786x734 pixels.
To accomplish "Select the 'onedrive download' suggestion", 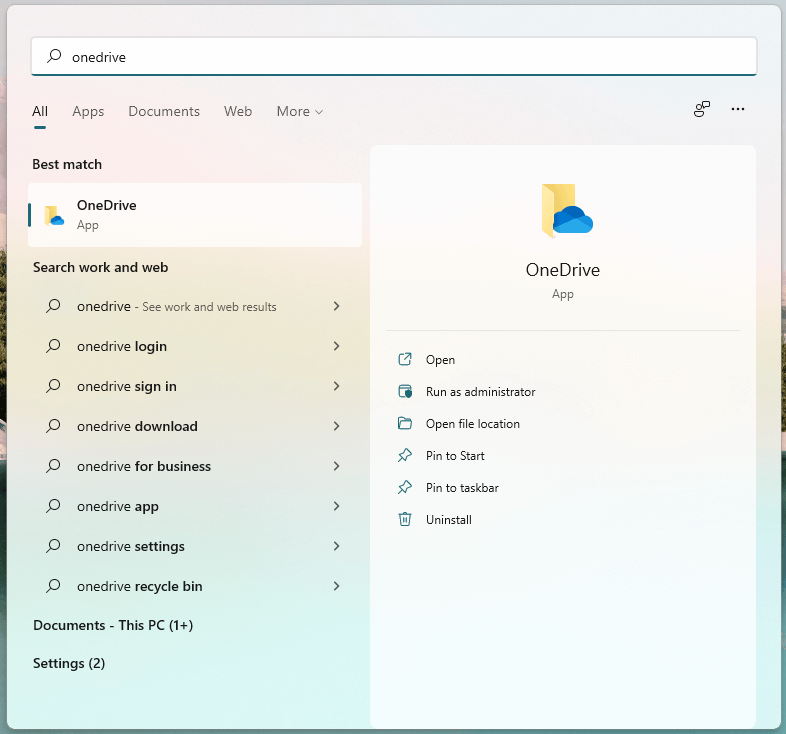I will pyautogui.click(x=195, y=427).
